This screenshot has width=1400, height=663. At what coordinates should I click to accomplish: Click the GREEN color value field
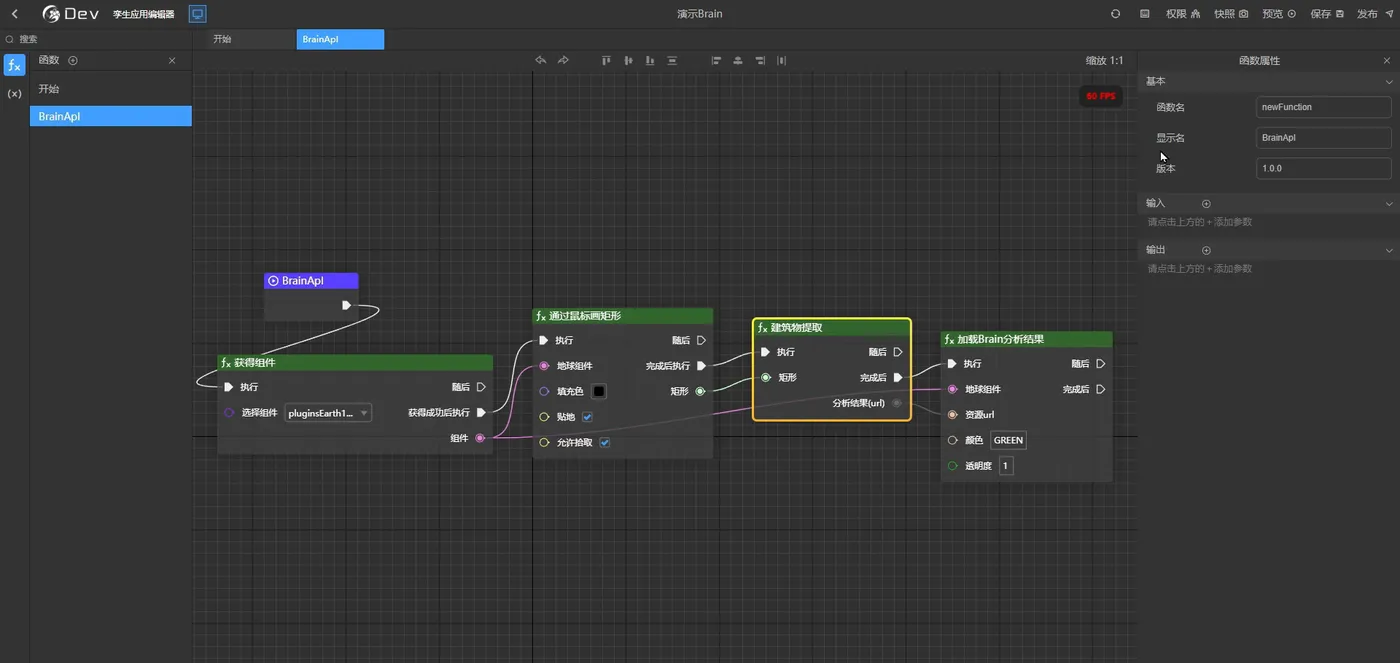(x=1008, y=440)
